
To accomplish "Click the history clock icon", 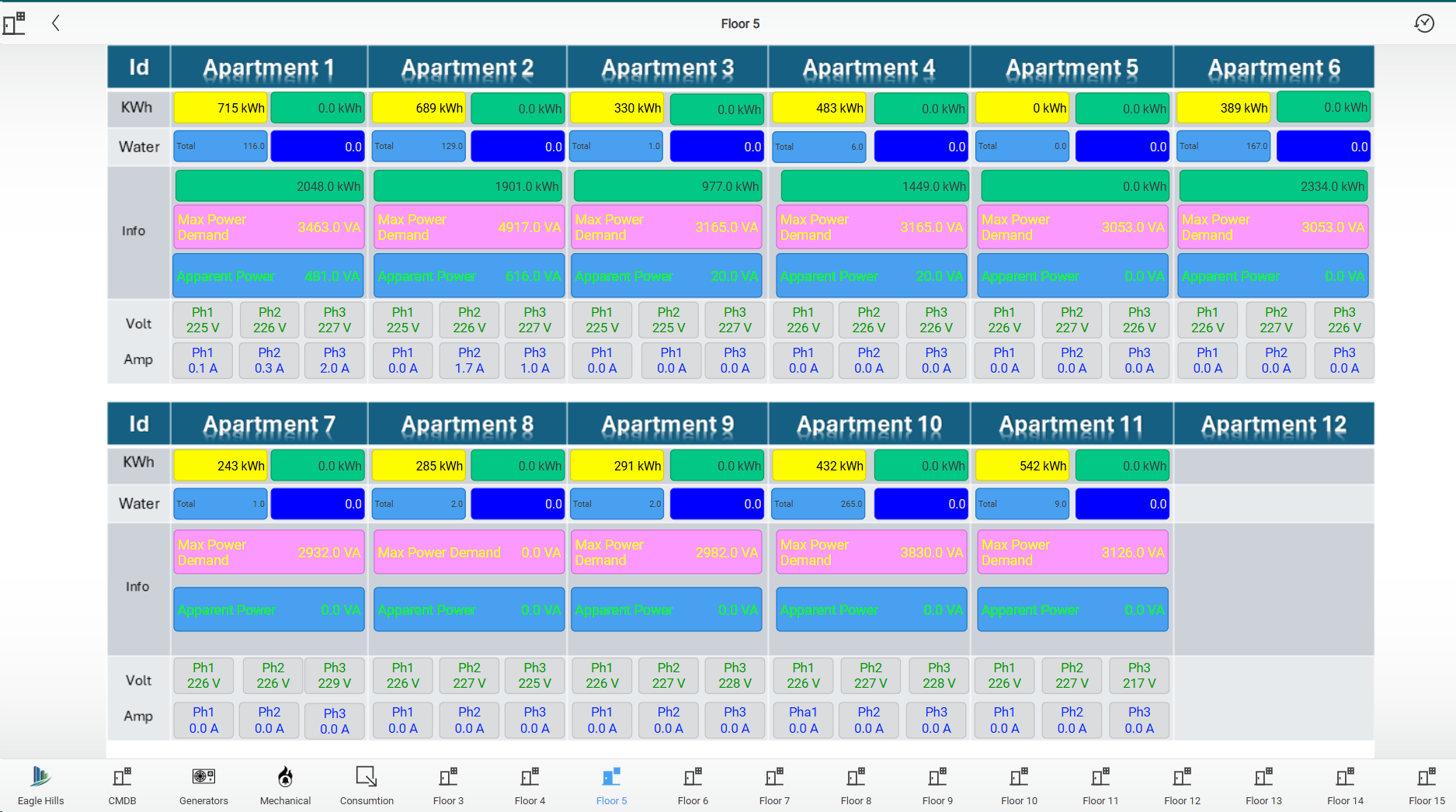I will pos(1423,23).
